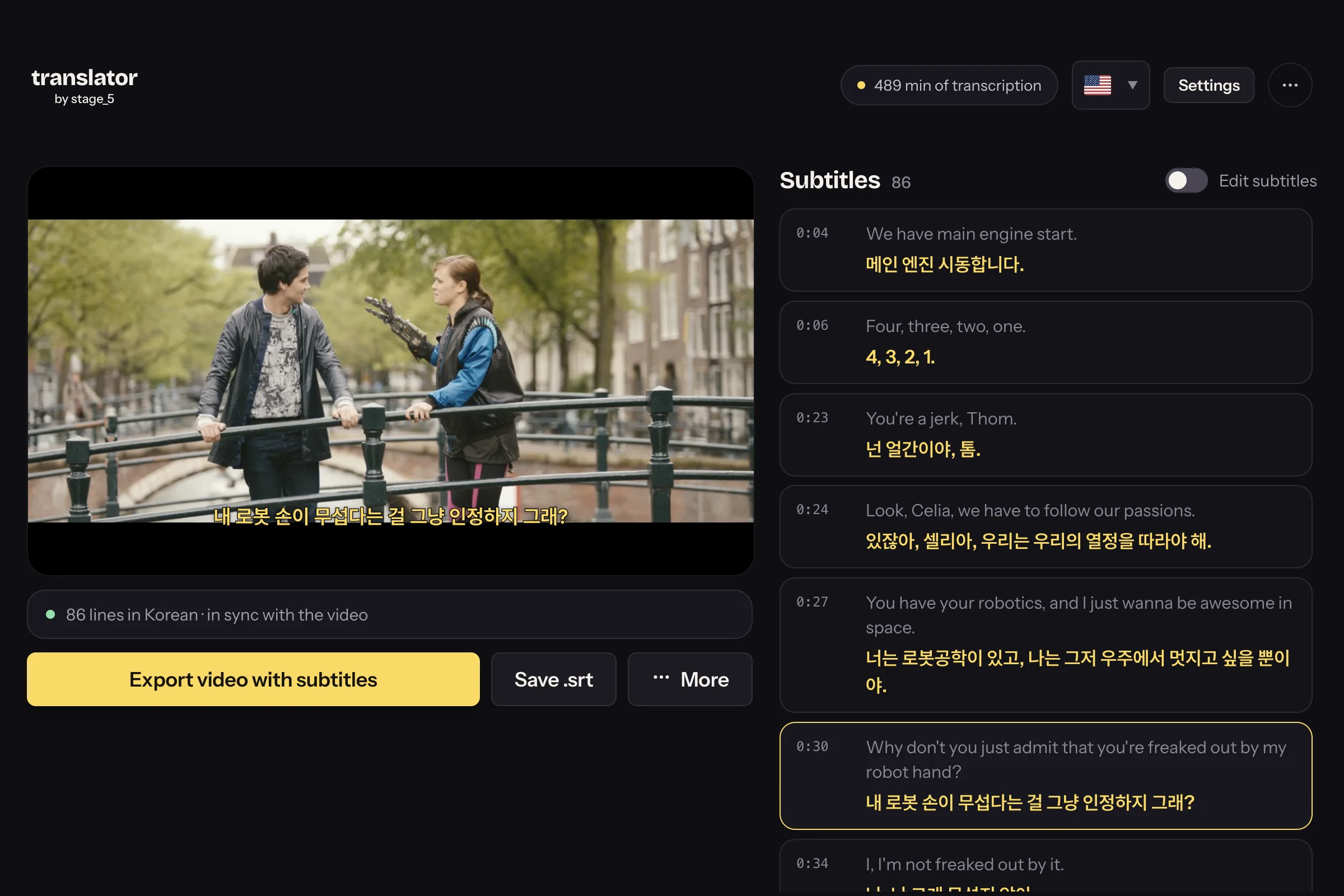Click the burned-in Korean subtitle on the video
The image size is (1344, 896).
coord(390,516)
